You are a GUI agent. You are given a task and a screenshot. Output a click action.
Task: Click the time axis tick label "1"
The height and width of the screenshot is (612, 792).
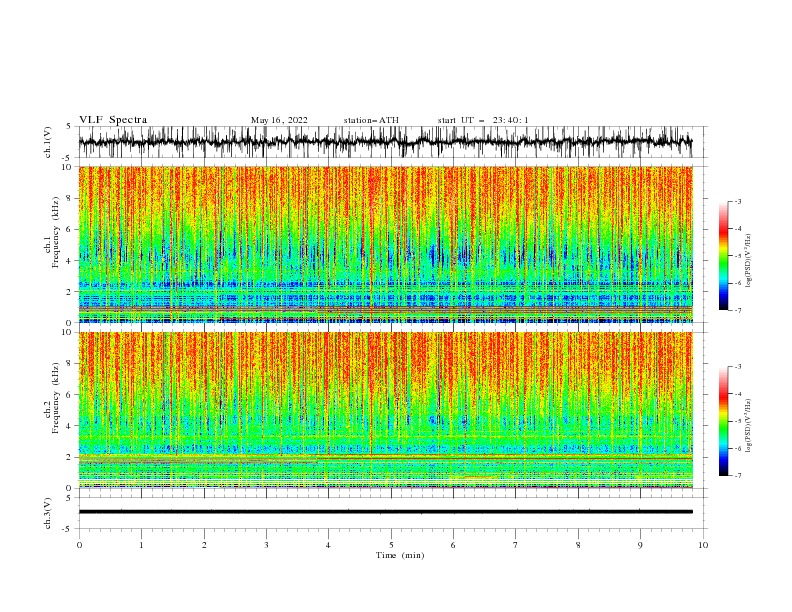coord(141,545)
